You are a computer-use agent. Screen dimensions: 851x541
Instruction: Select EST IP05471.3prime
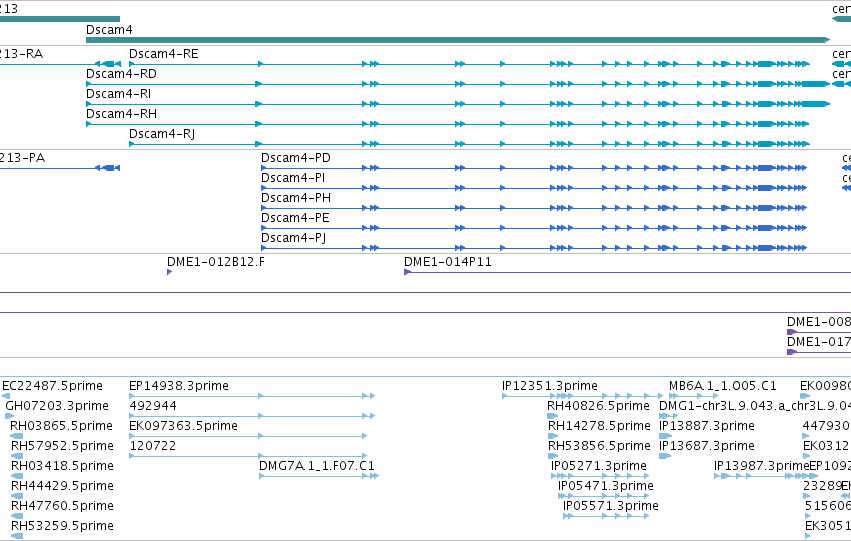(x=606, y=486)
